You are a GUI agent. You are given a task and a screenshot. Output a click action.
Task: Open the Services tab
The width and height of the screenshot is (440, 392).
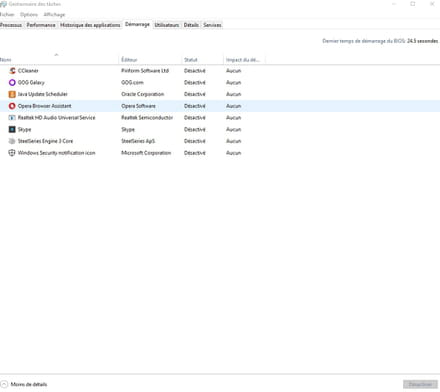coord(212,25)
